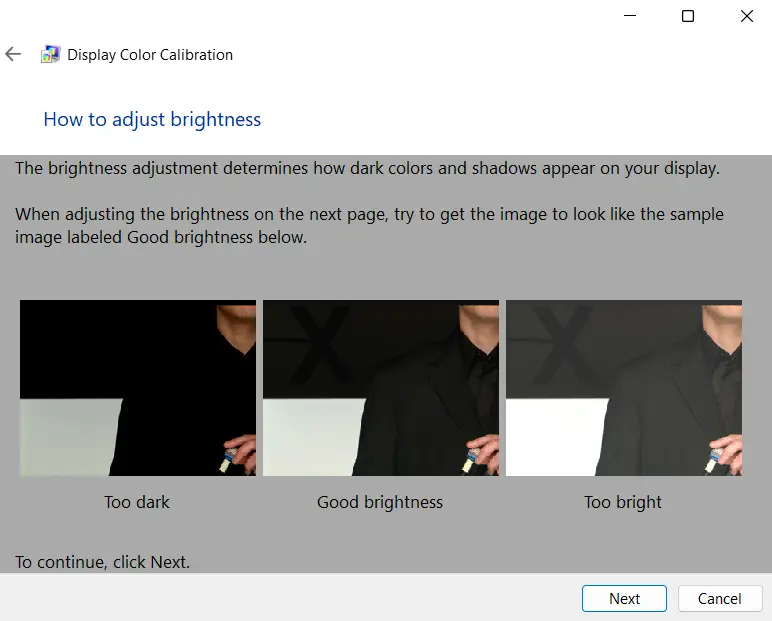The height and width of the screenshot is (621, 772).
Task: Click the How to adjust brightness heading
Action: tap(152, 120)
